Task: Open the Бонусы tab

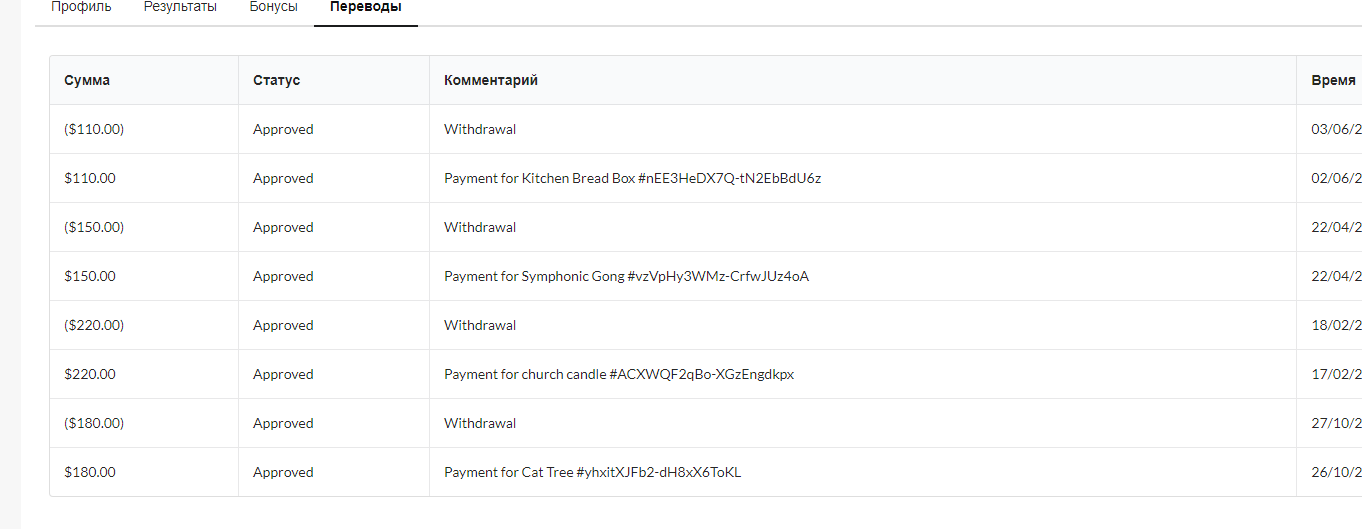Action: tap(273, 7)
